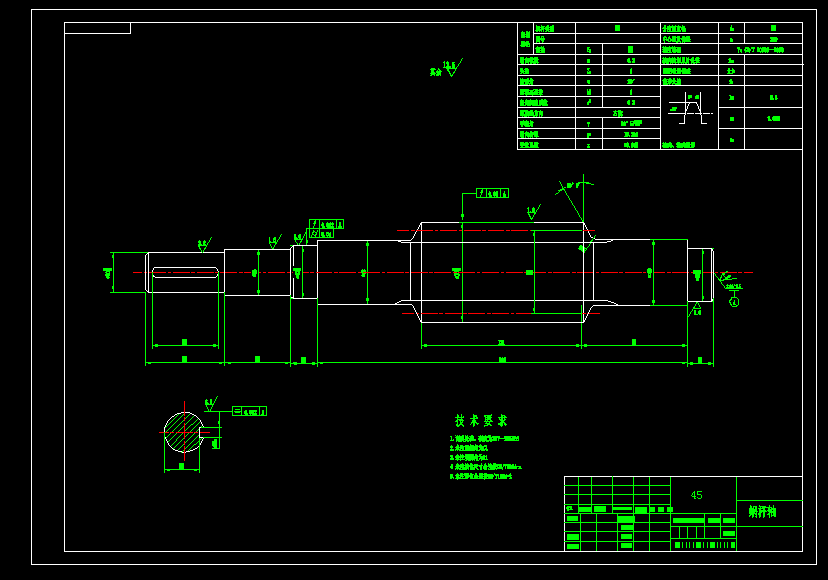This screenshot has width=828, height=580.
Task: Select the part name 蜗杆轴 in title block
Action: pyautogui.click(x=763, y=511)
